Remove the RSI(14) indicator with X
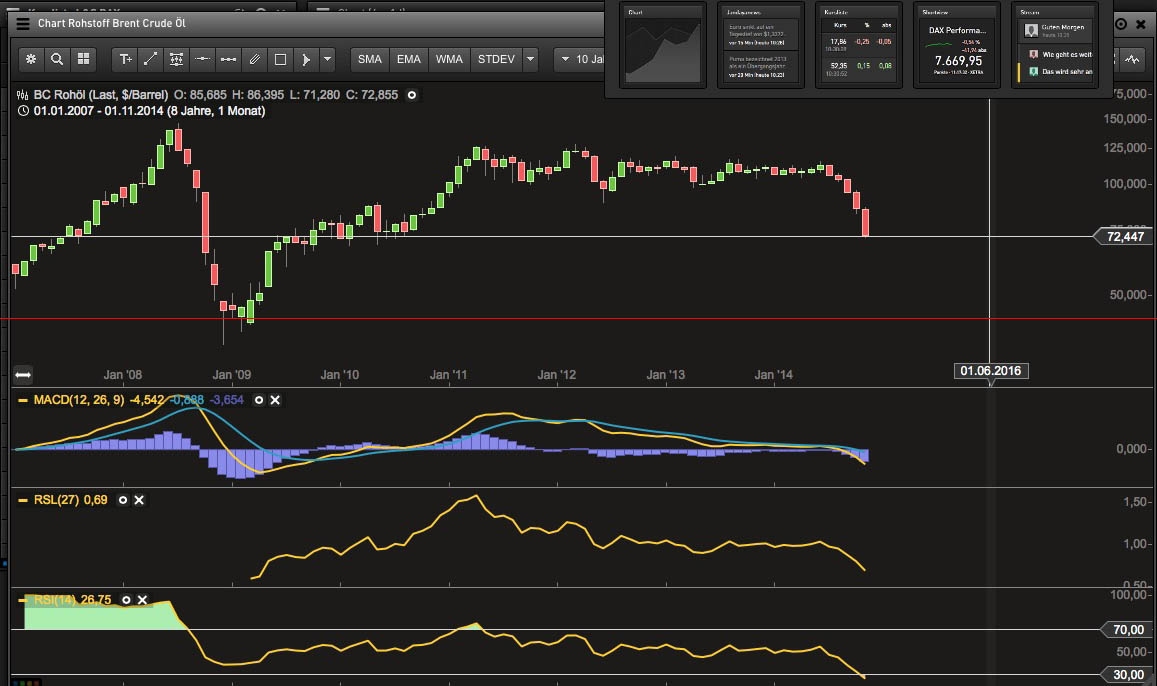This screenshot has width=1157, height=686. [x=142, y=600]
